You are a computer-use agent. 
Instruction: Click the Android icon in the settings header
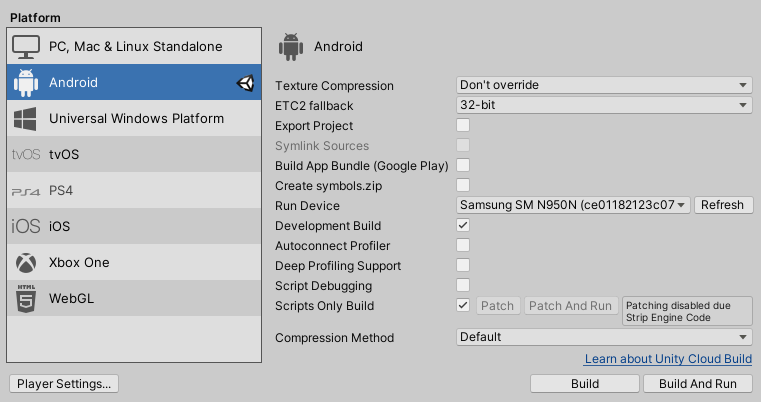pyautogui.click(x=291, y=47)
